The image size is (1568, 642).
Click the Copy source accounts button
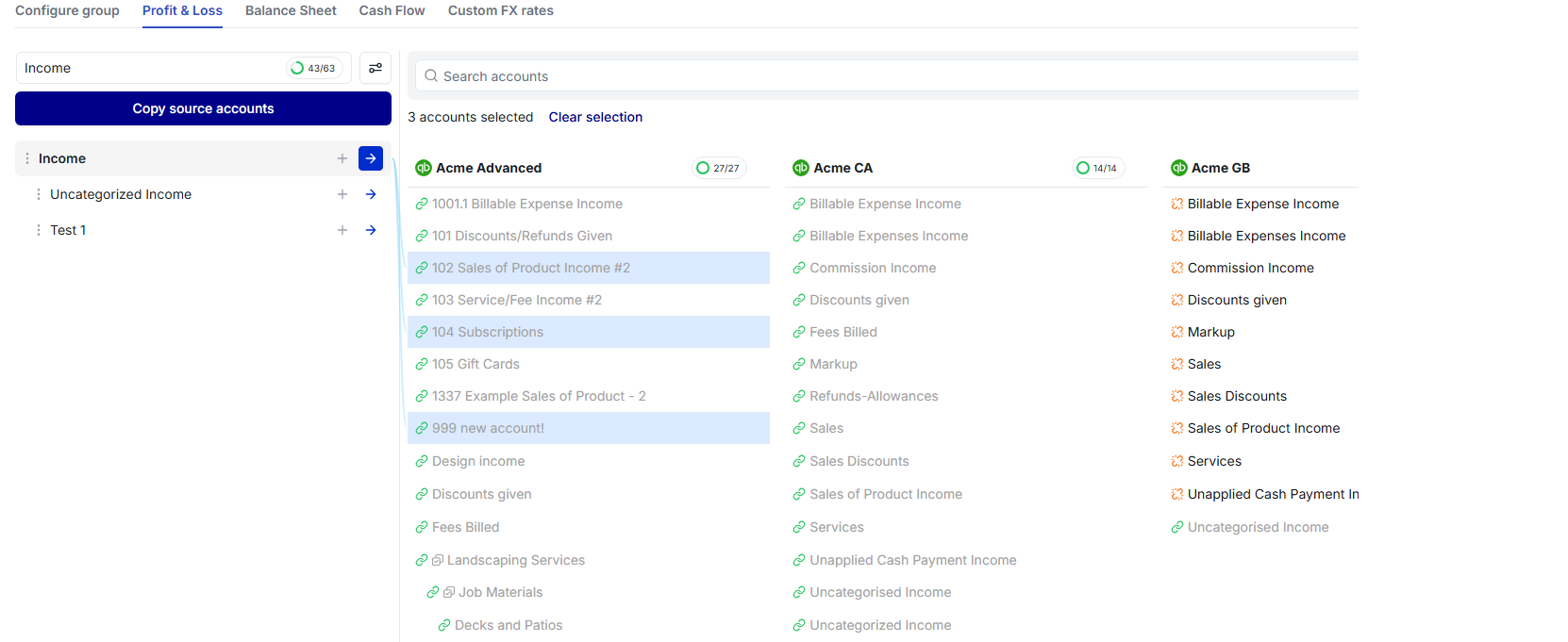click(x=203, y=108)
